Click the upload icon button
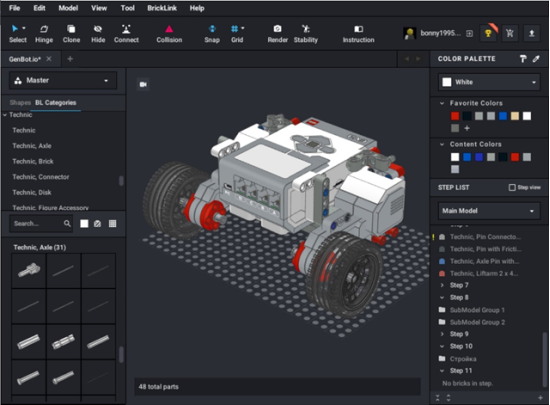The width and height of the screenshot is (550, 405). point(531,33)
